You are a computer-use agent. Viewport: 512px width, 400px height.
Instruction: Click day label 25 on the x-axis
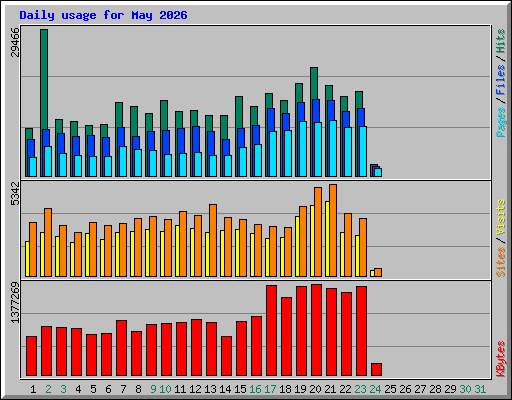tap(390, 389)
